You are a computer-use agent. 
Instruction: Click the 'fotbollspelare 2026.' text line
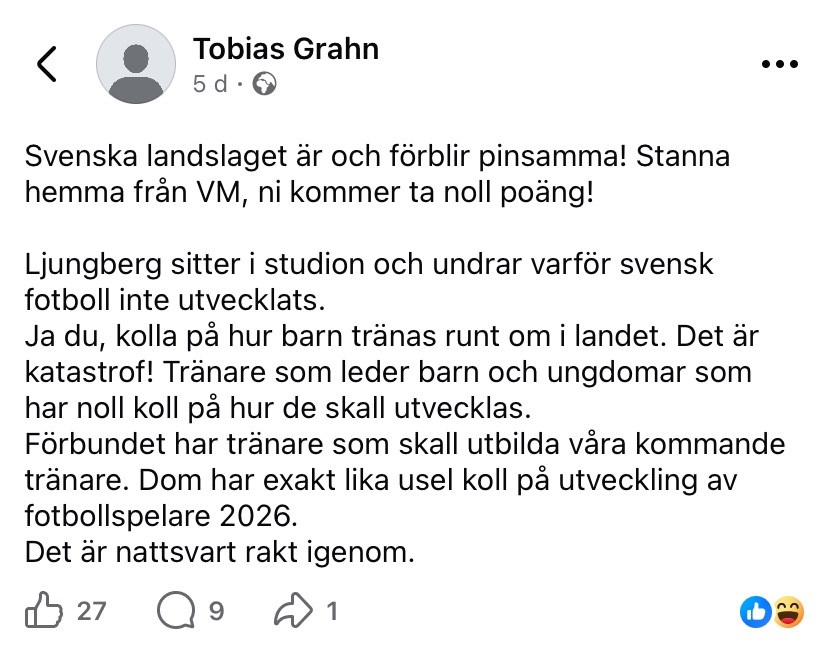tap(162, 516)
